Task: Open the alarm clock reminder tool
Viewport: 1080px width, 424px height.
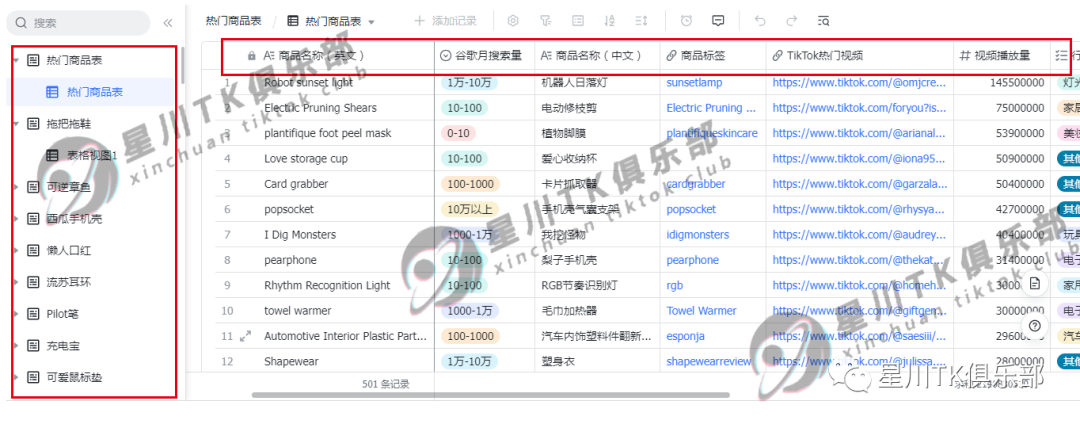Action: click(x=686, y=21)
